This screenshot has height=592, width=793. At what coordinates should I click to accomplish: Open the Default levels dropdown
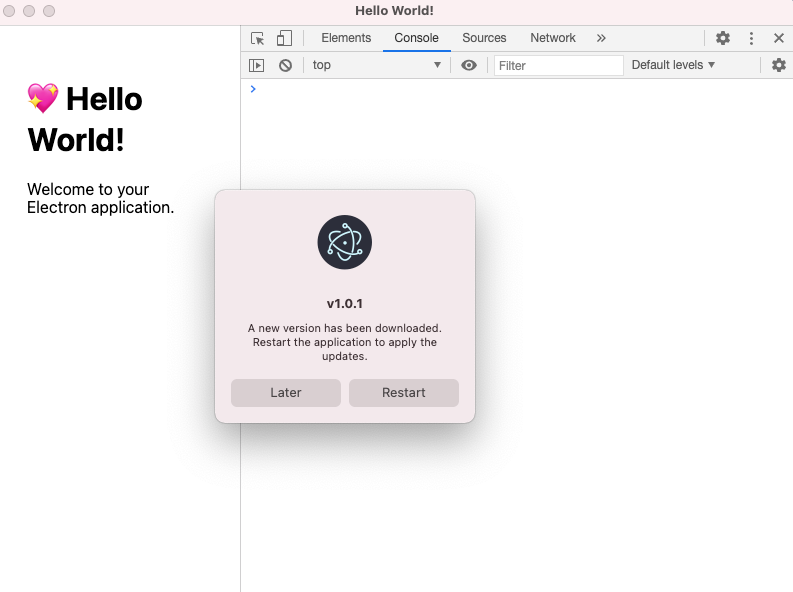pyautogui.click(x=673, y=65)
